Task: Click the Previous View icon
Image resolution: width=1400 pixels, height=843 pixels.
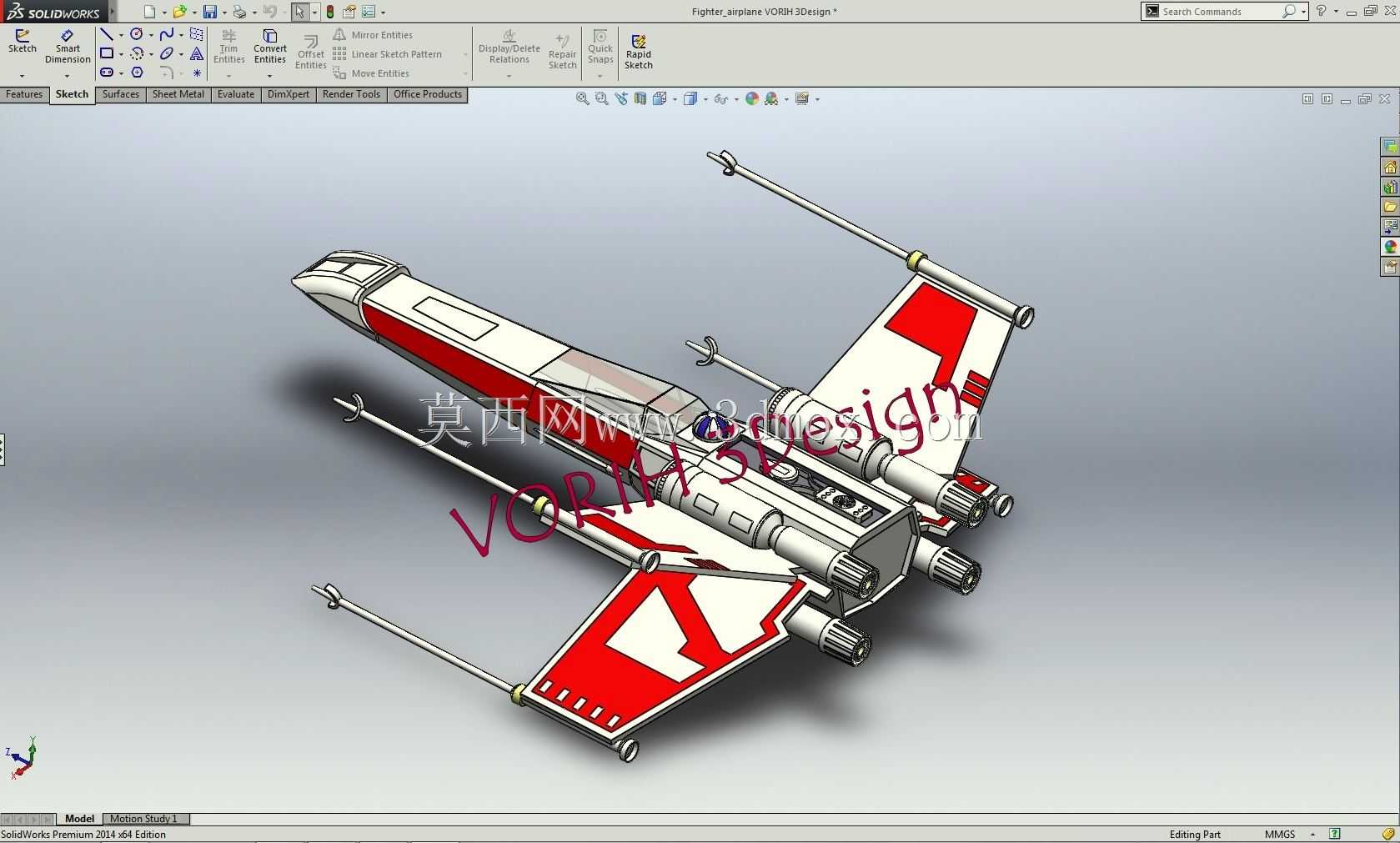Action: click(621, 98)
